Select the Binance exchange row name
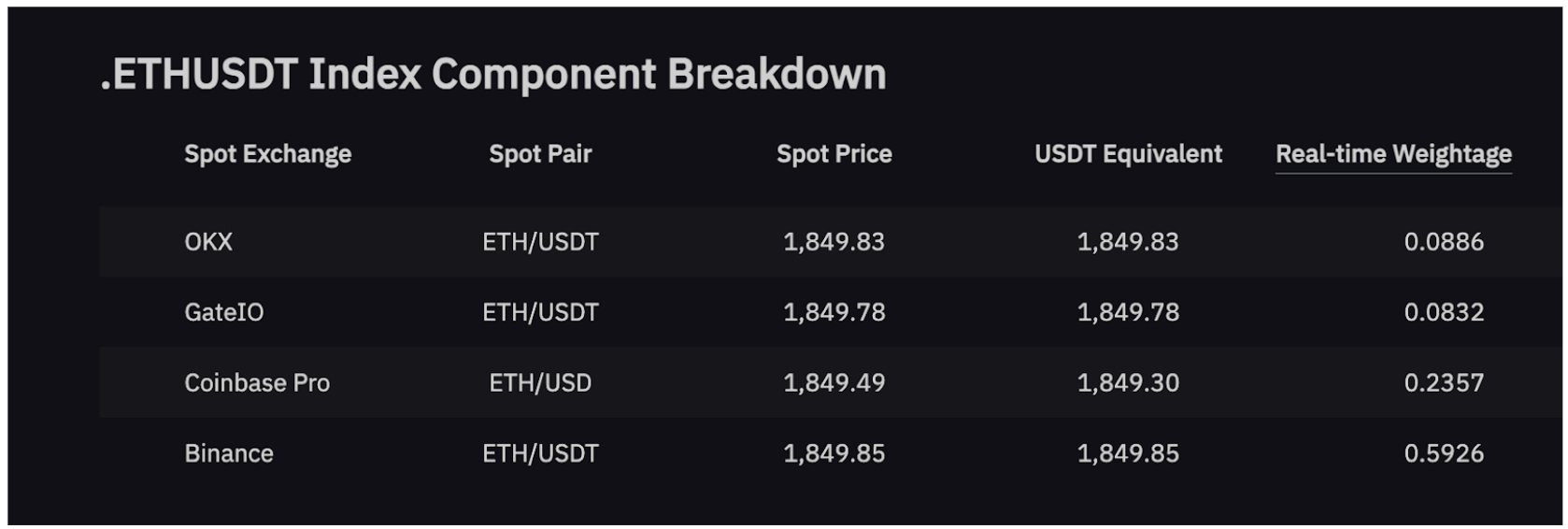The image size is (1568, 529). pos(229,454)
